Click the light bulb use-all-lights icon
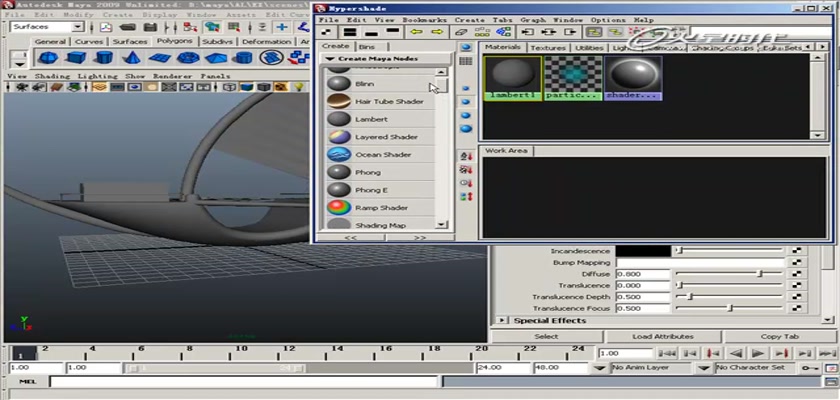 click(x=299, y=87)
